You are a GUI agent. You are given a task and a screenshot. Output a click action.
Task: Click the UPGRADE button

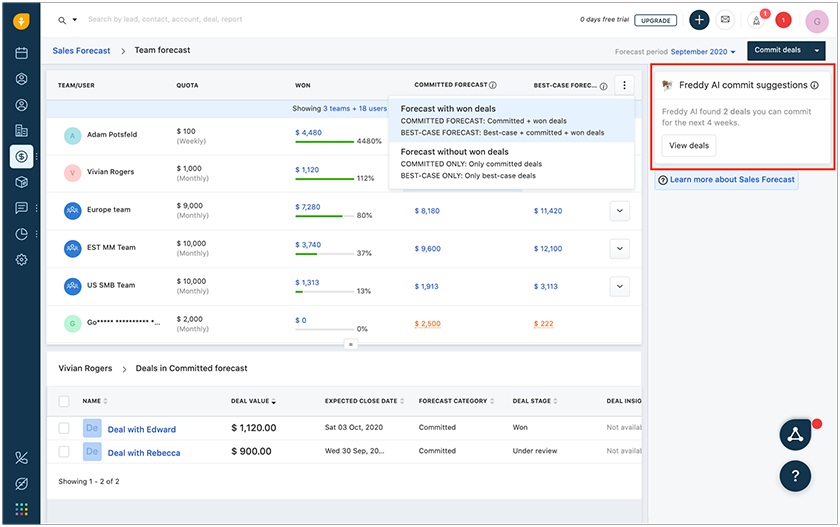(x=656, y=20)
